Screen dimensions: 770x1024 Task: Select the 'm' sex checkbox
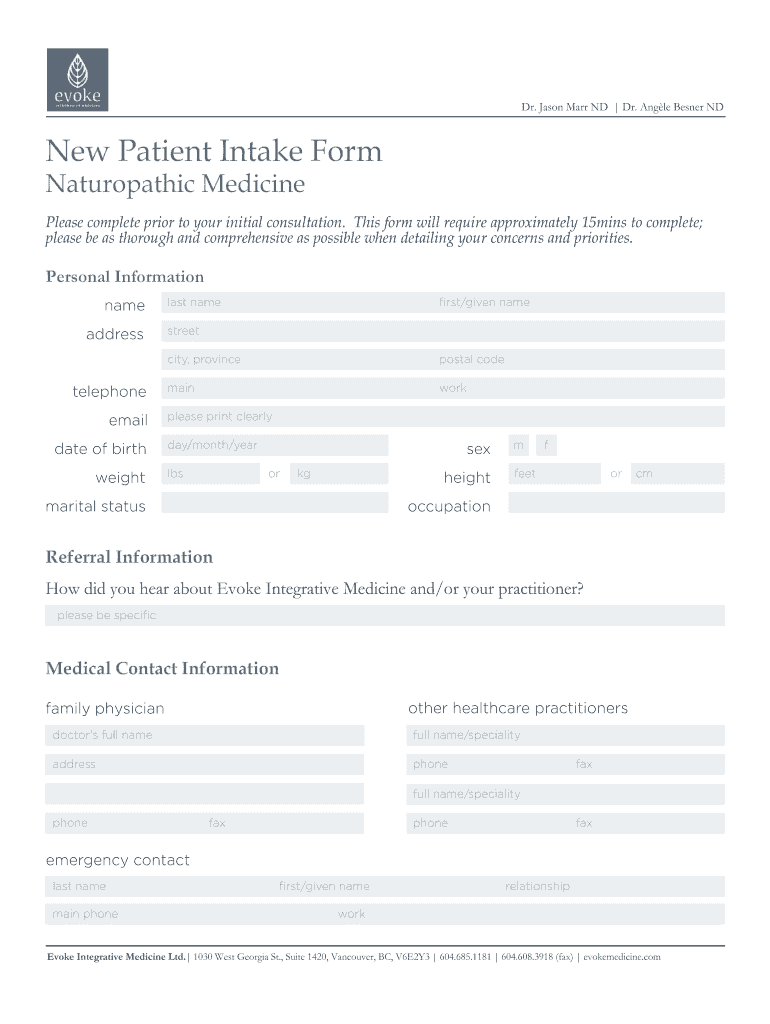pyautogui.click(x=519, y=445)
